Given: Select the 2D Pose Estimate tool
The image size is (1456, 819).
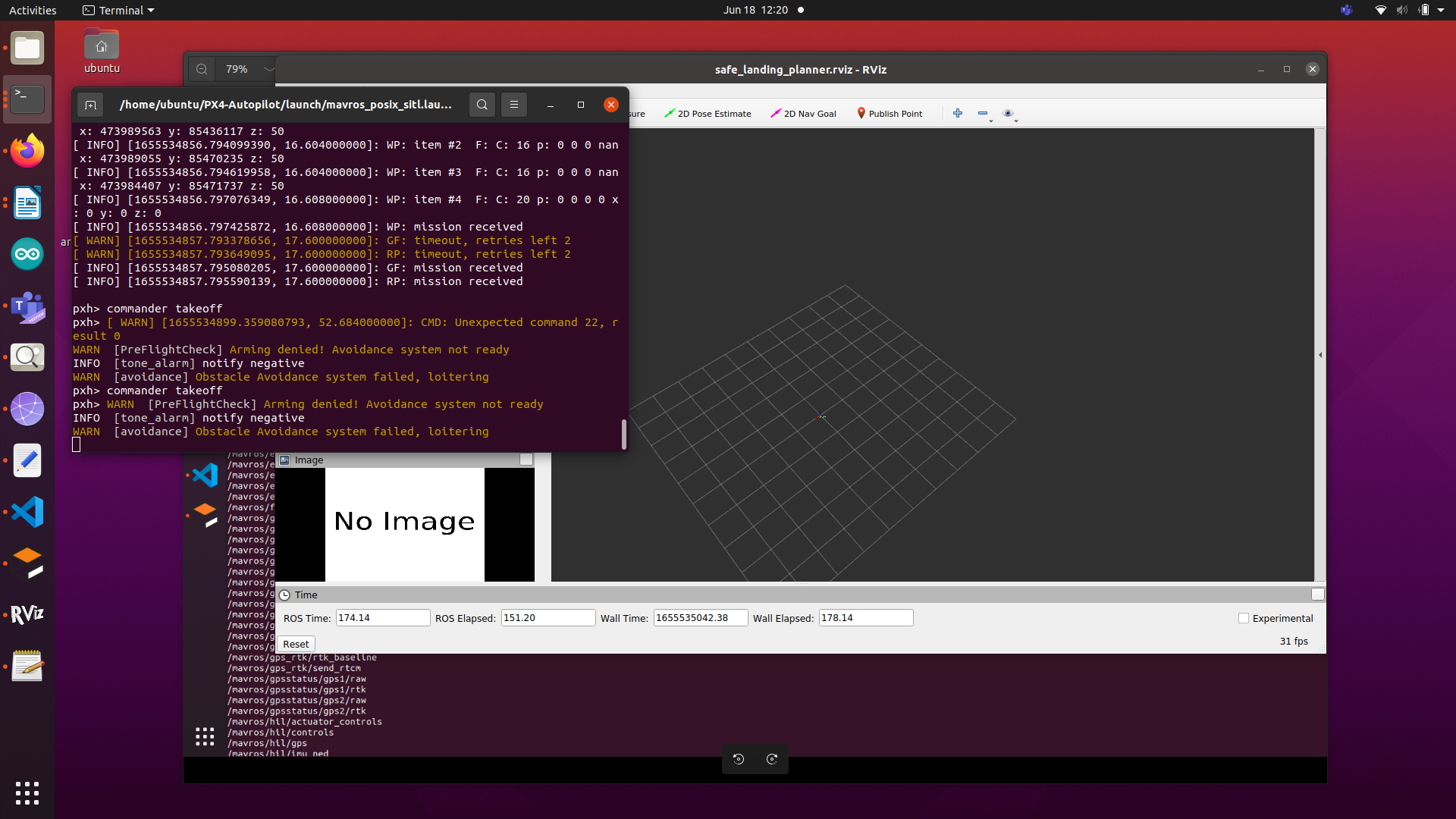Looking at the screenshot, I should (x=708, y=114).
